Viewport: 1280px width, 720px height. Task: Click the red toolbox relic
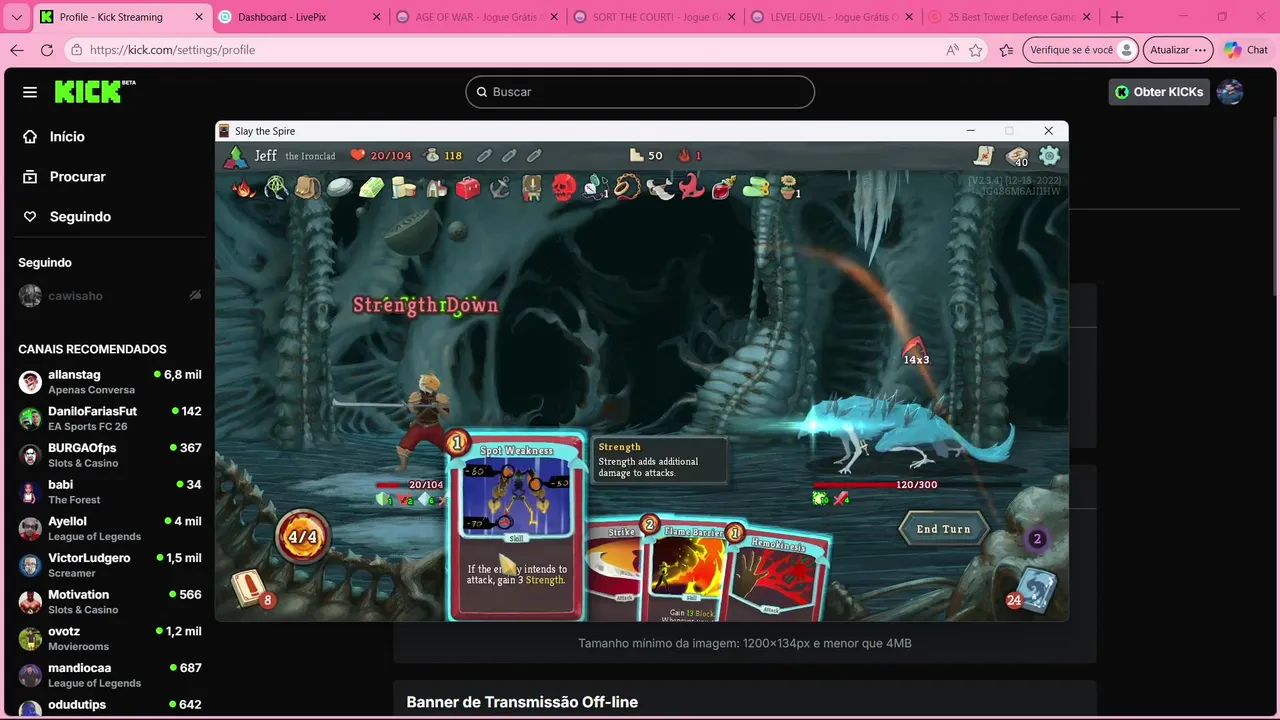[468, 187]
